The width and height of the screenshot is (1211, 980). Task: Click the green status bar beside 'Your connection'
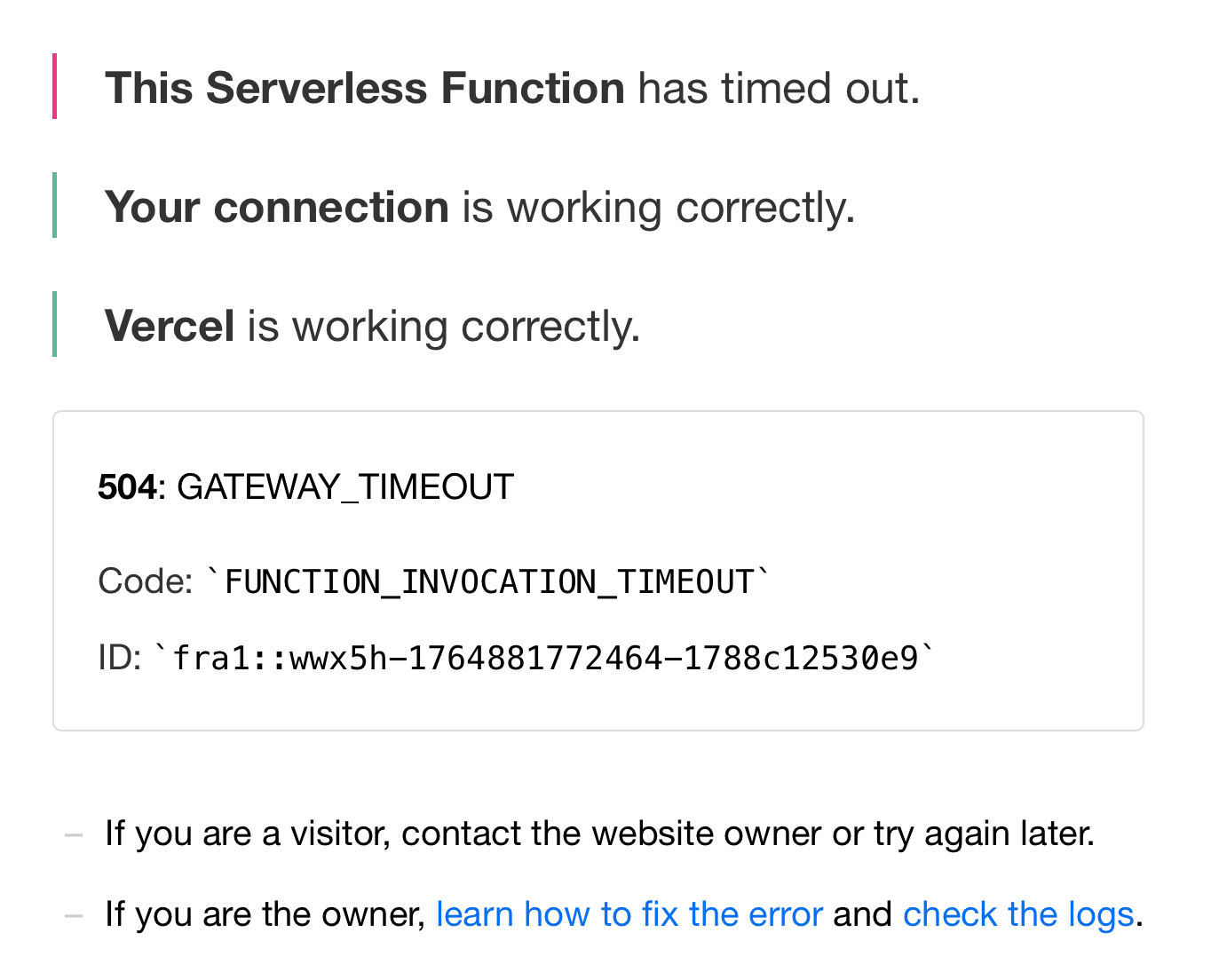(55, 205)
